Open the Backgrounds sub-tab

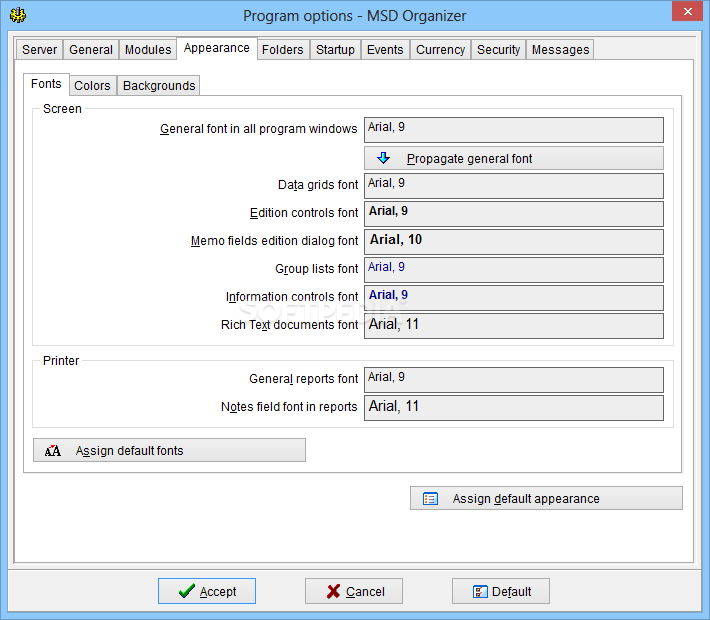tap(159, 86)
